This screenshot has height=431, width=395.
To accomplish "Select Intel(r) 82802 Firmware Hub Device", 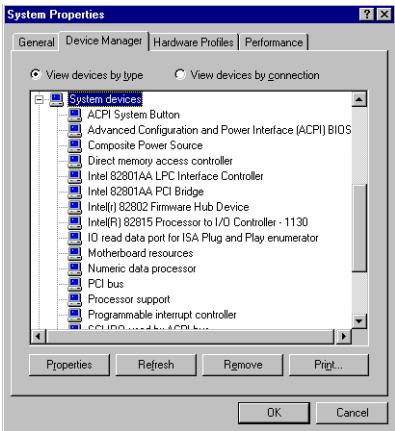I will coord(168,207).
